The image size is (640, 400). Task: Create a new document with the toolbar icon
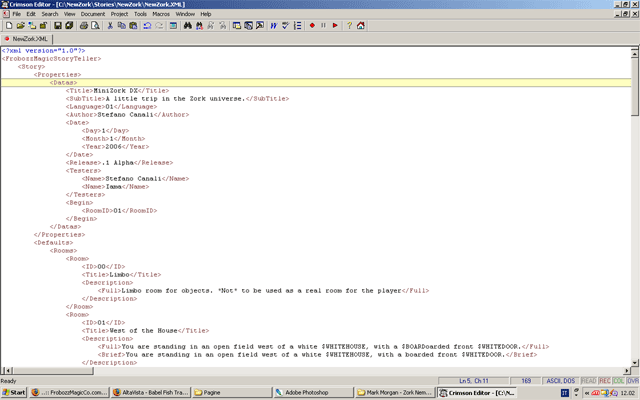coord(9,25)
